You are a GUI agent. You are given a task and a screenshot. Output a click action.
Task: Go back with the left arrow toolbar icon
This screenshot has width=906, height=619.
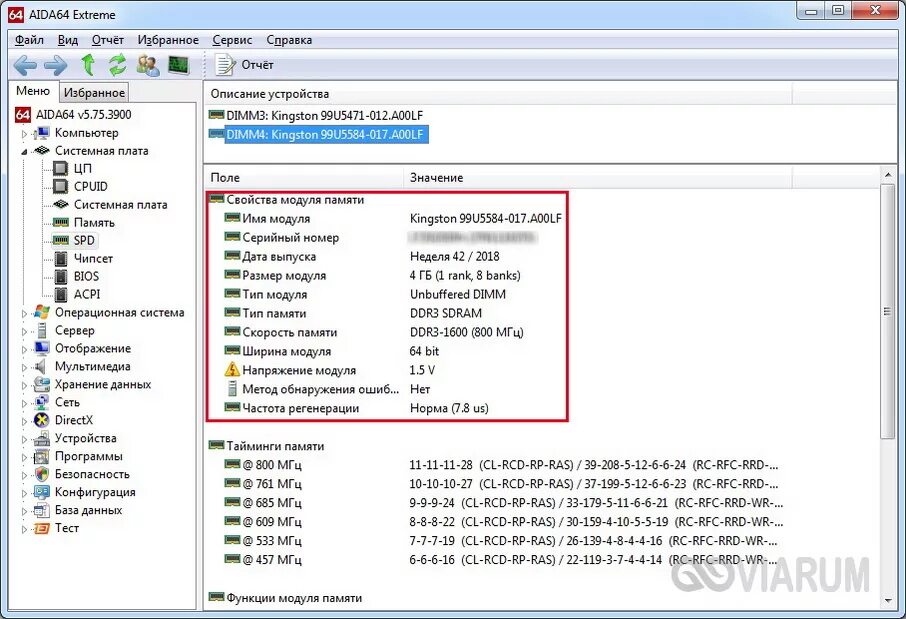[25, 65]
